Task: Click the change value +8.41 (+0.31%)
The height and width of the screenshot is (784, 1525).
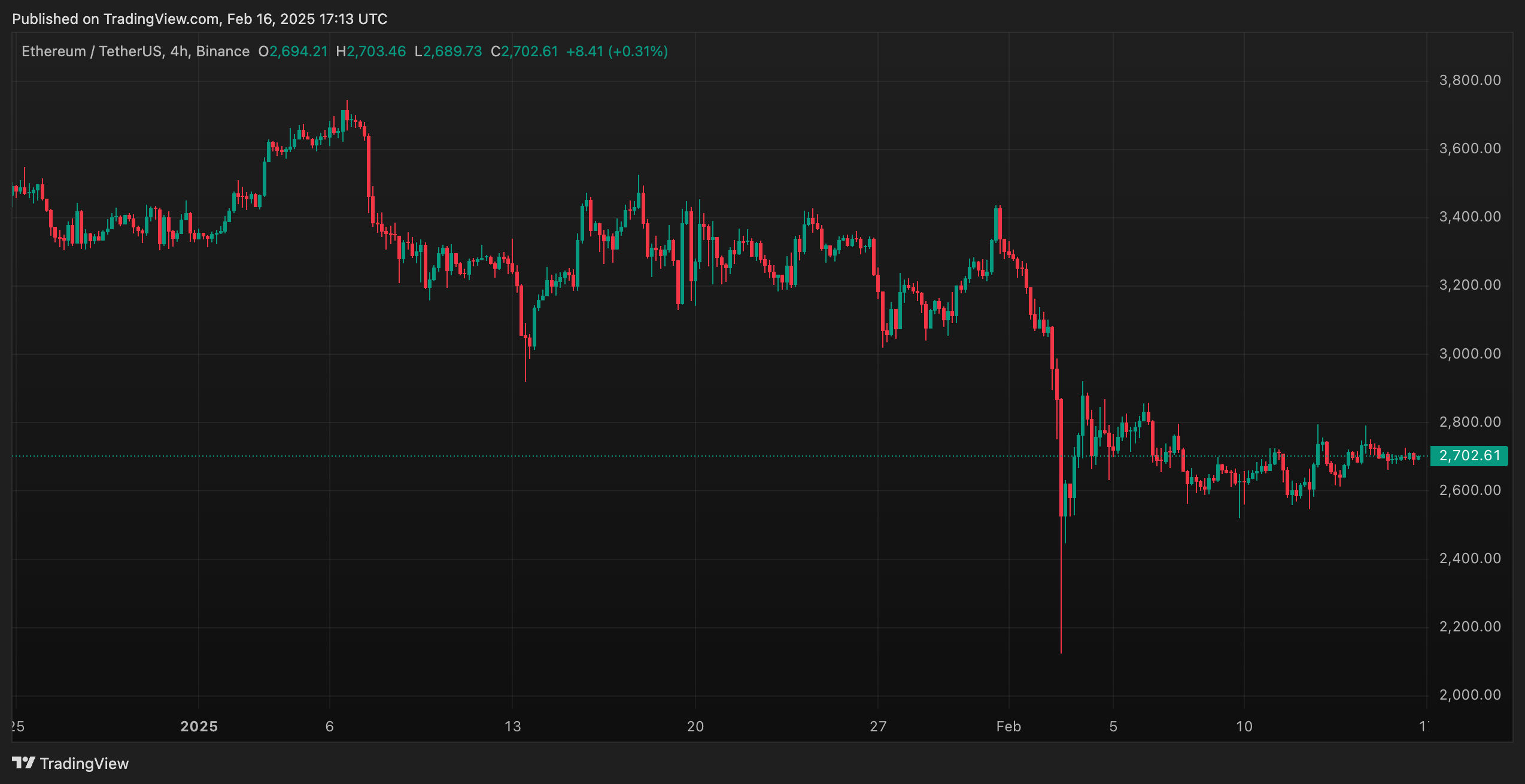Action: click(617, 51)
